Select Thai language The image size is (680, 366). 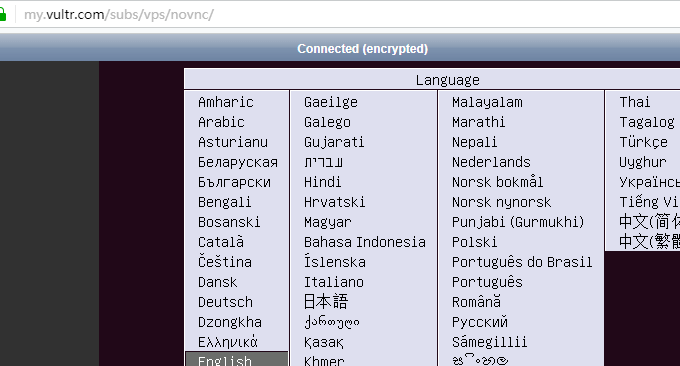[x=635, y=102]
